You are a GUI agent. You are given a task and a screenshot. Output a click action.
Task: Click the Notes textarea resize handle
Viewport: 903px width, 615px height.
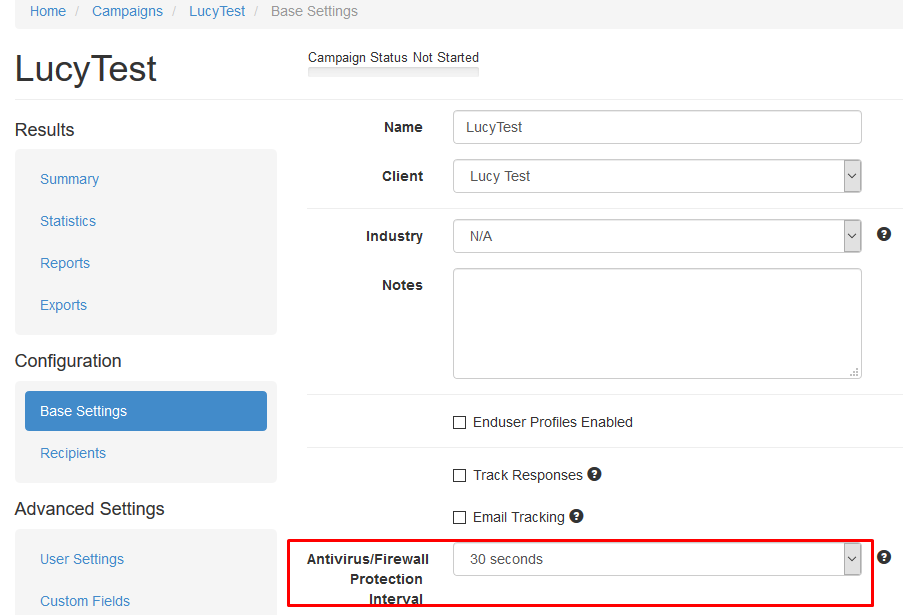coord(855,372)
